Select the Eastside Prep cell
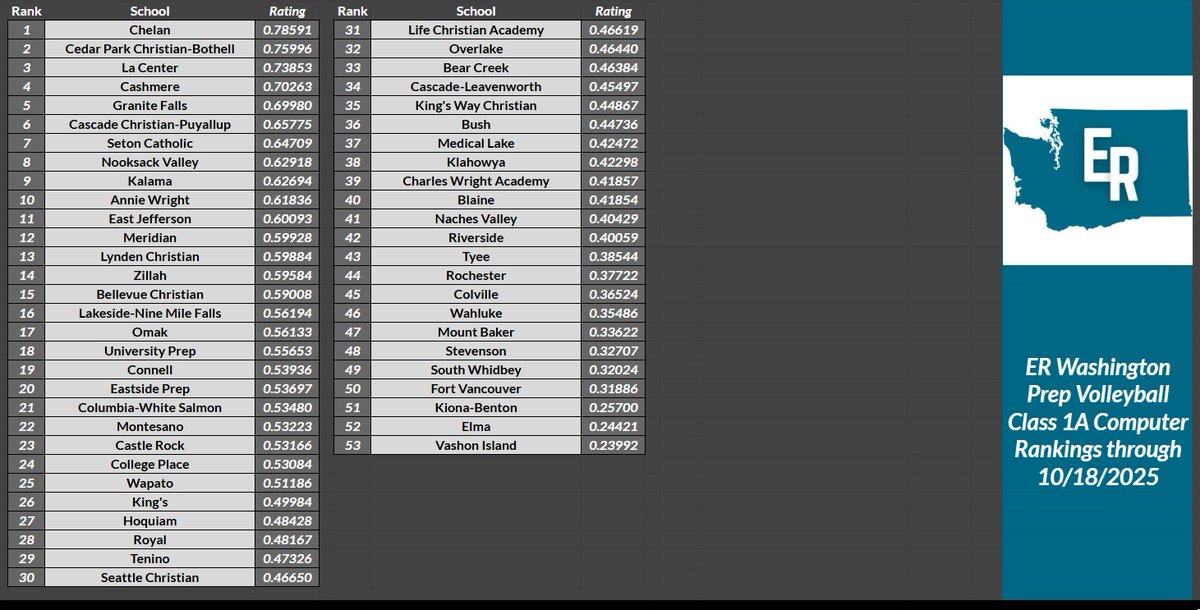 point(150,389)
